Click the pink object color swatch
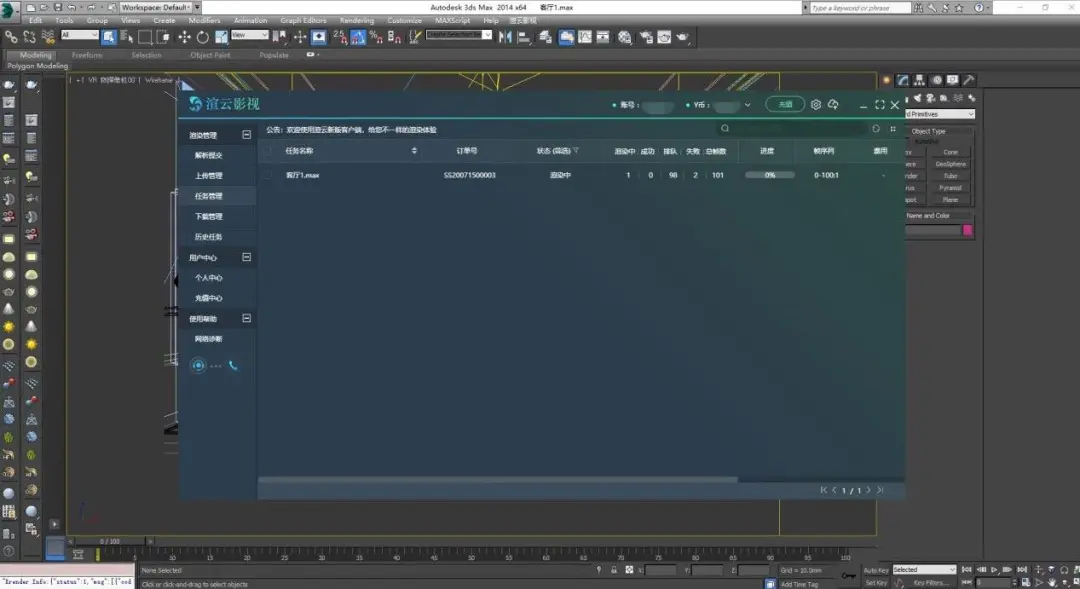 tap(967, 230)
